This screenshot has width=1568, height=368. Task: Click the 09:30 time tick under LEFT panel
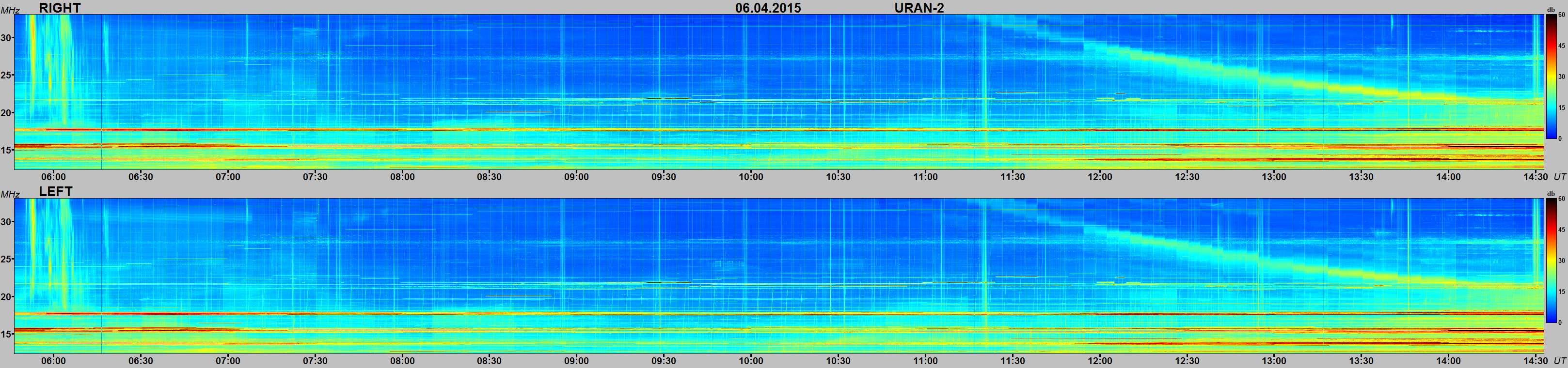click(664, 361)
